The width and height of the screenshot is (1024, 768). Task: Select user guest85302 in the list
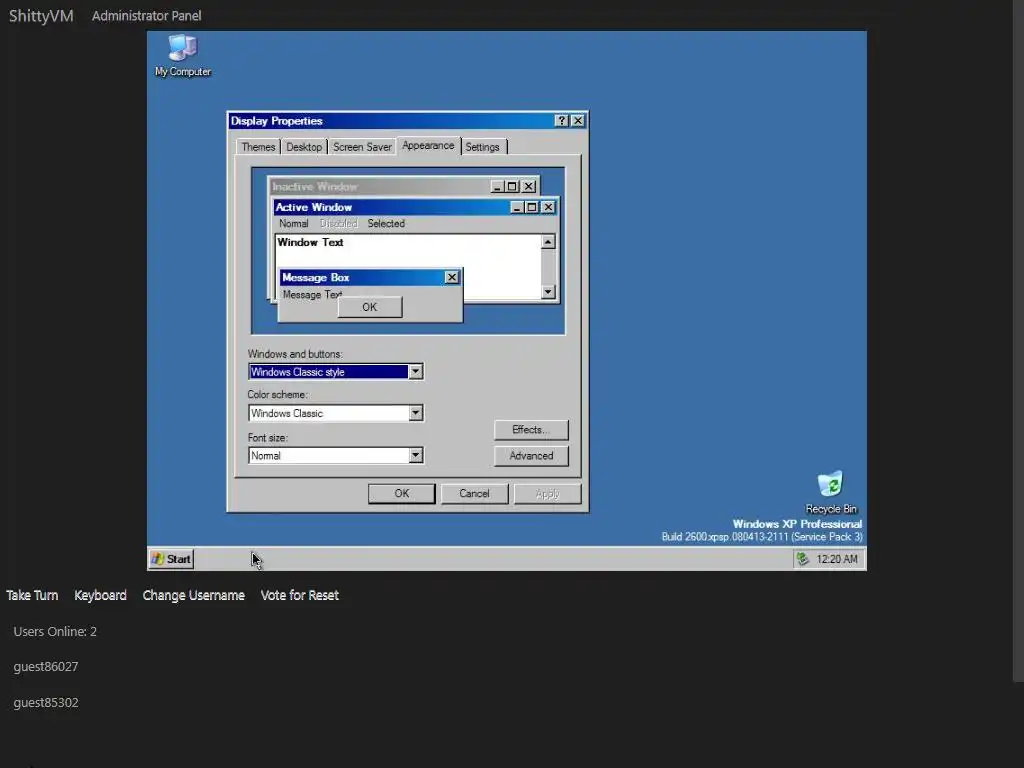pyautogui.click(x=46, y=703)
